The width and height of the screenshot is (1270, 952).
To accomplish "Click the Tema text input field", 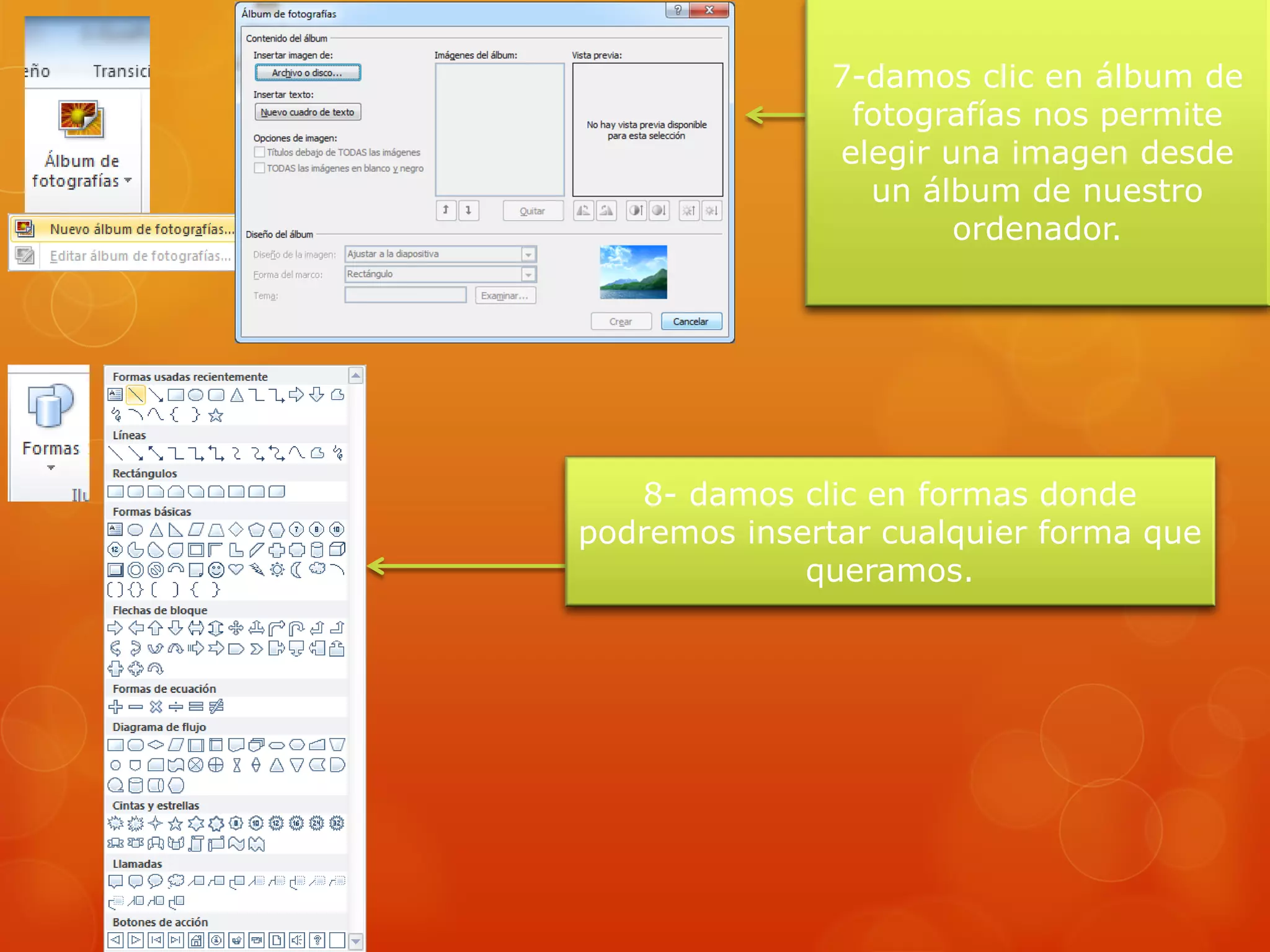I will coord(405,295).
